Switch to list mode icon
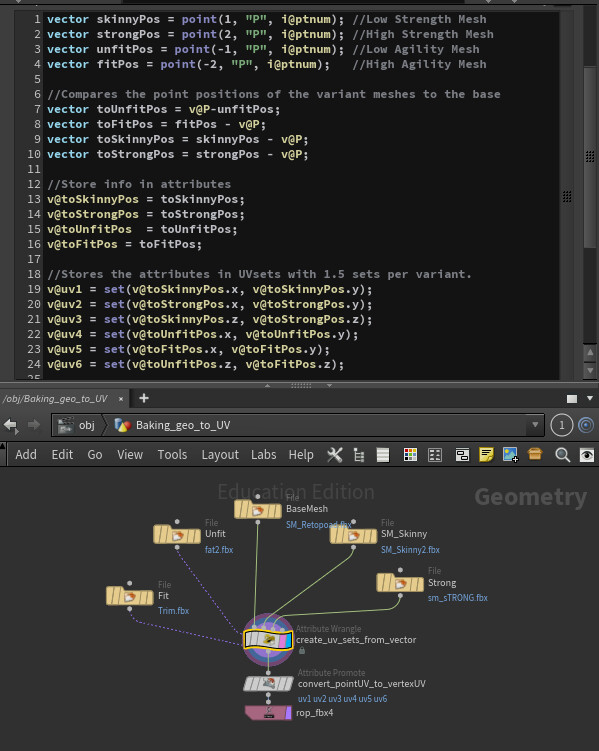The width and height of the screenshot is (599, 751). 383,455
